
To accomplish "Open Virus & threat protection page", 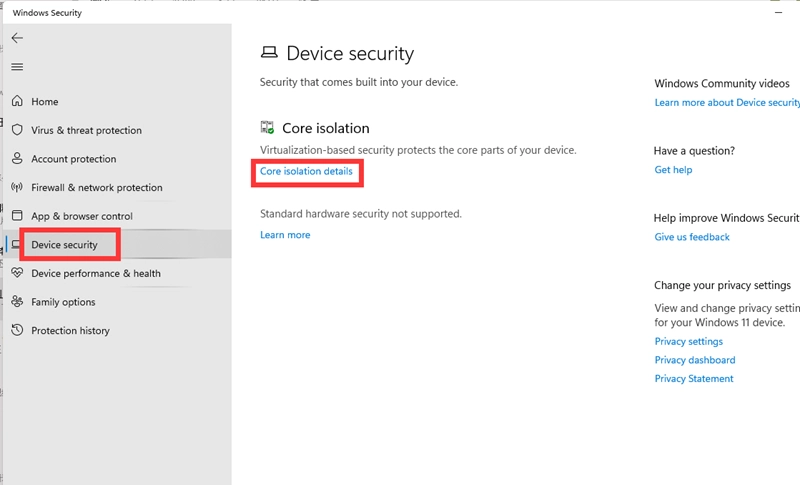I will pos(86,130).
